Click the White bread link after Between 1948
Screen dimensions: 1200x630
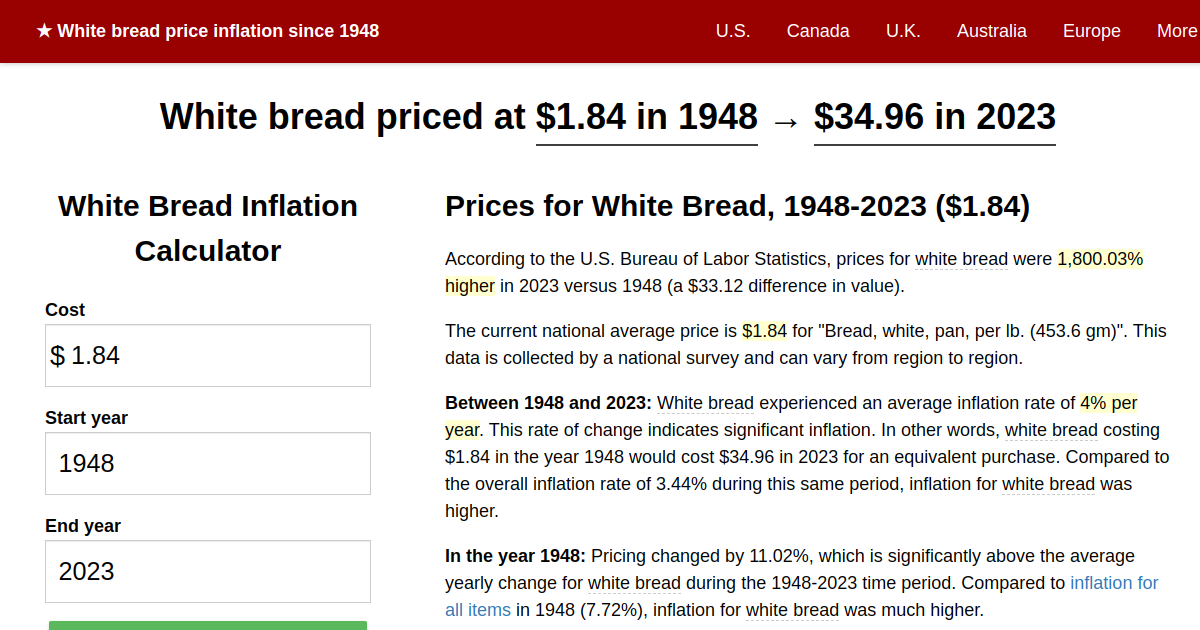click(x=705, y=403)
